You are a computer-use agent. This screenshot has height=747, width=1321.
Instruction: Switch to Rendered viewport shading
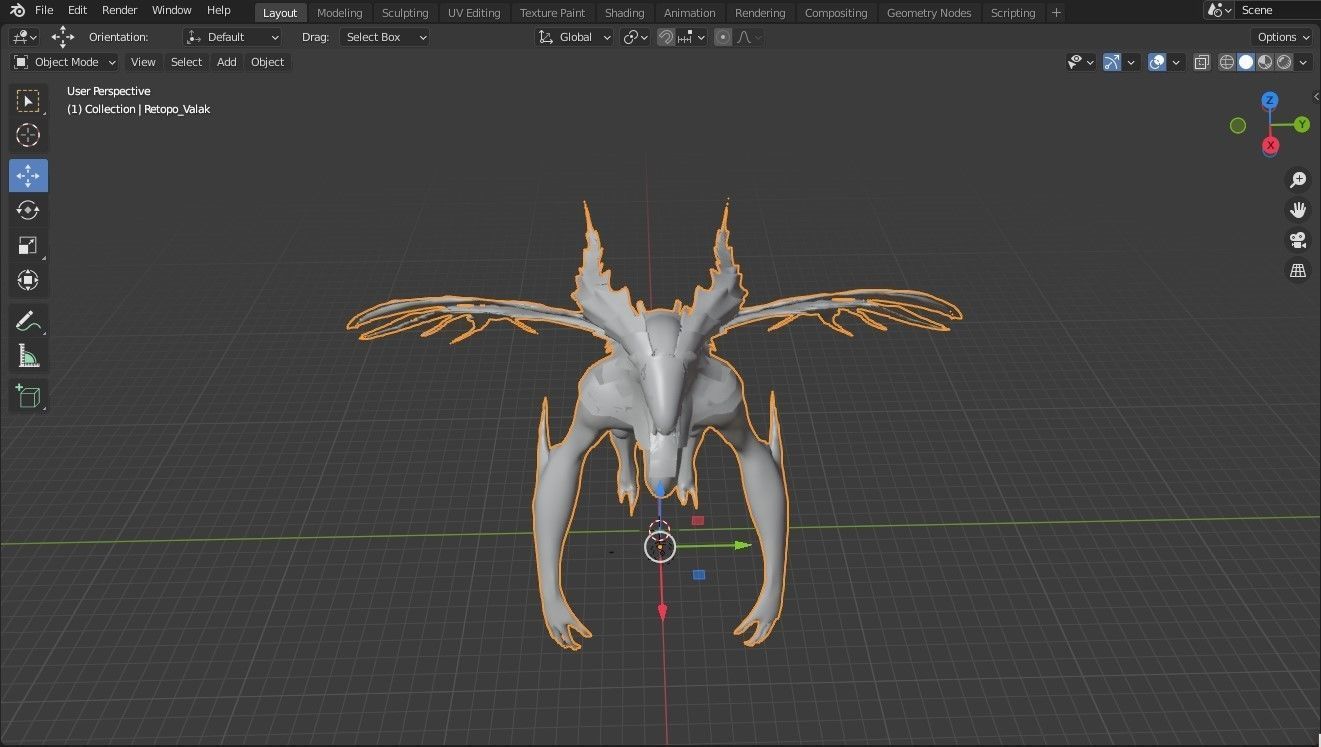pyautogui.click(x=1284, y=62)
